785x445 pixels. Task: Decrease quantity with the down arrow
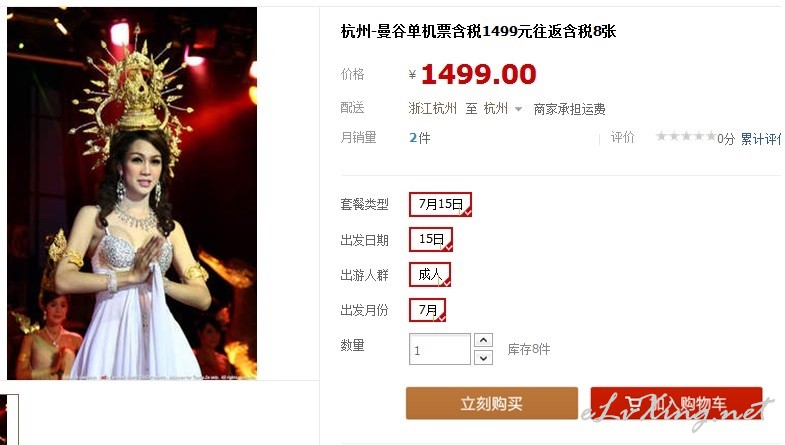point(483,358)
